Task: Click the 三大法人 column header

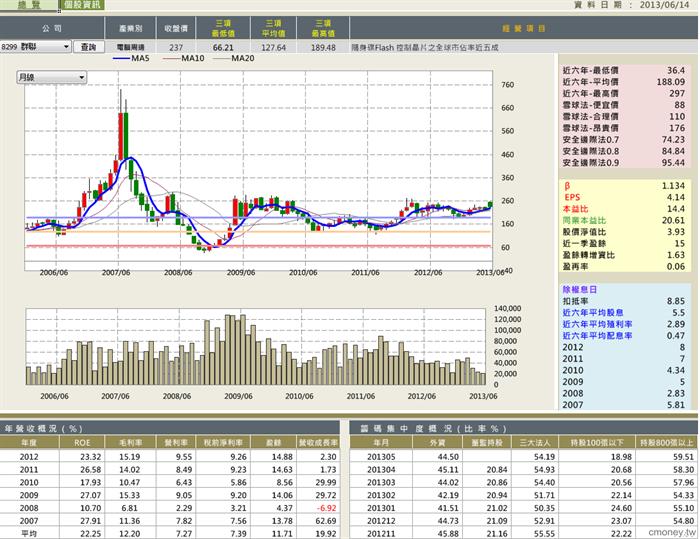Action: (535, 443)
